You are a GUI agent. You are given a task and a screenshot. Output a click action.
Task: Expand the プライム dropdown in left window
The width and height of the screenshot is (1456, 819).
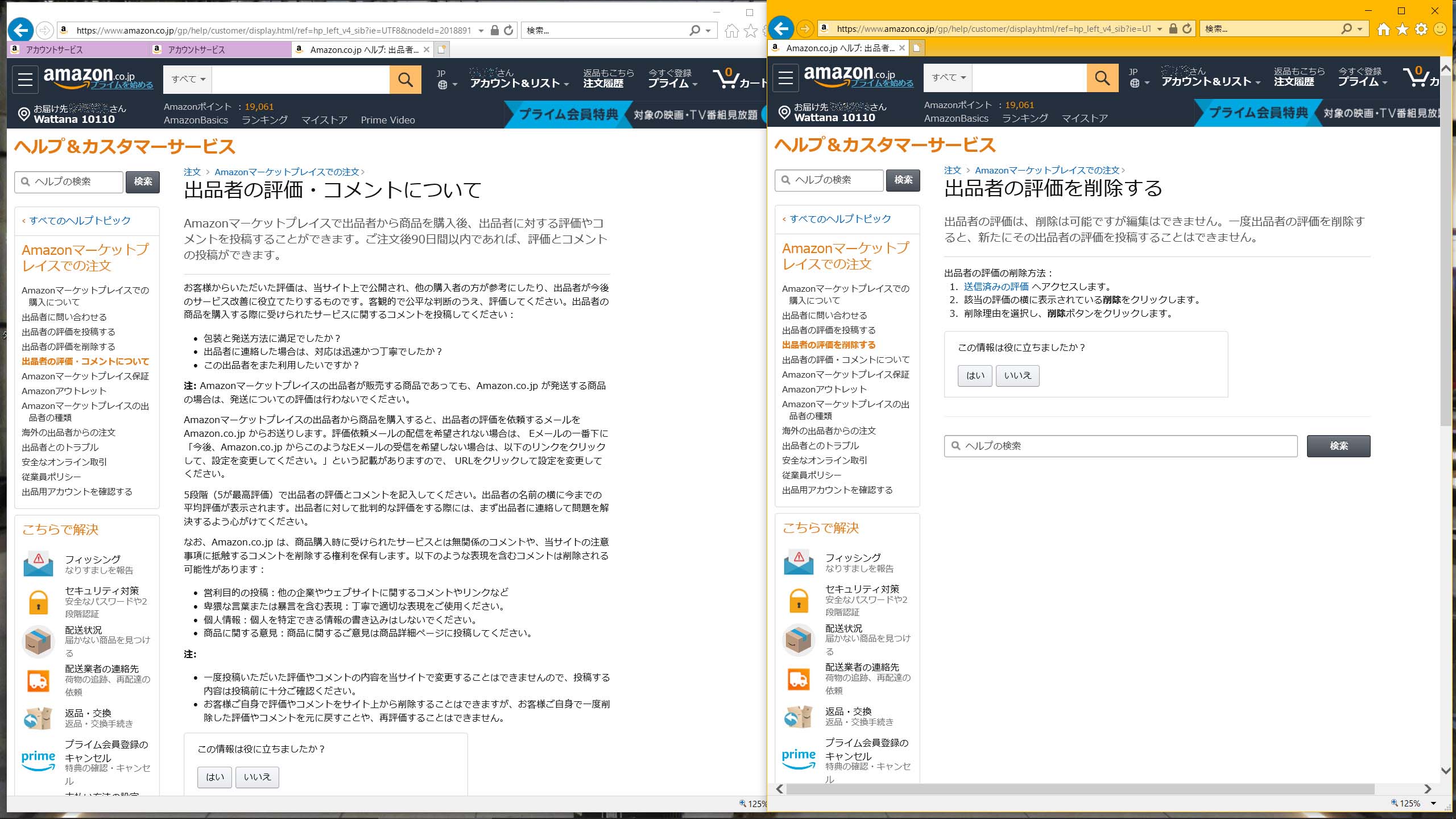tap(673, 78)
